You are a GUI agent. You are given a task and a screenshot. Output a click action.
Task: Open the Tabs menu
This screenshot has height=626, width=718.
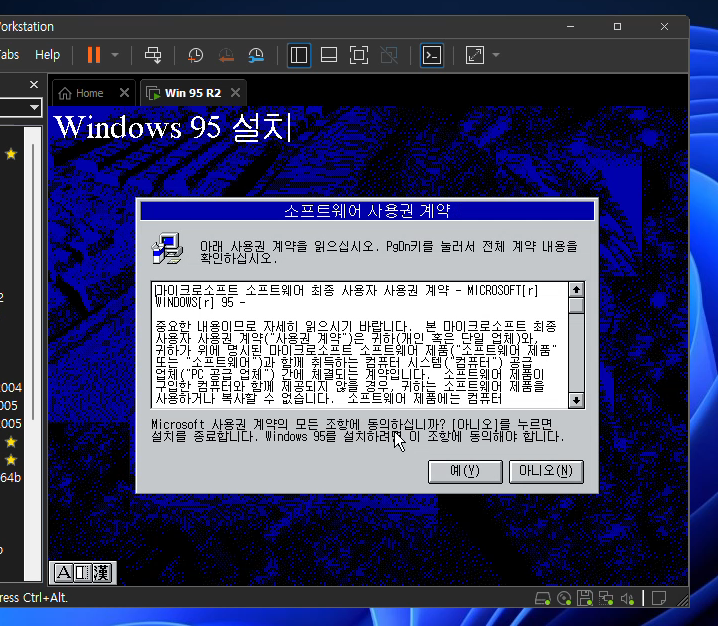pyautogui.click(x=9, y=55)
